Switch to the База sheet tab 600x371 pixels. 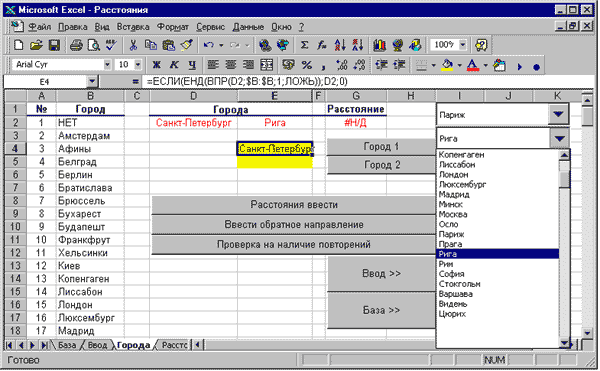(x=67, y=345)
